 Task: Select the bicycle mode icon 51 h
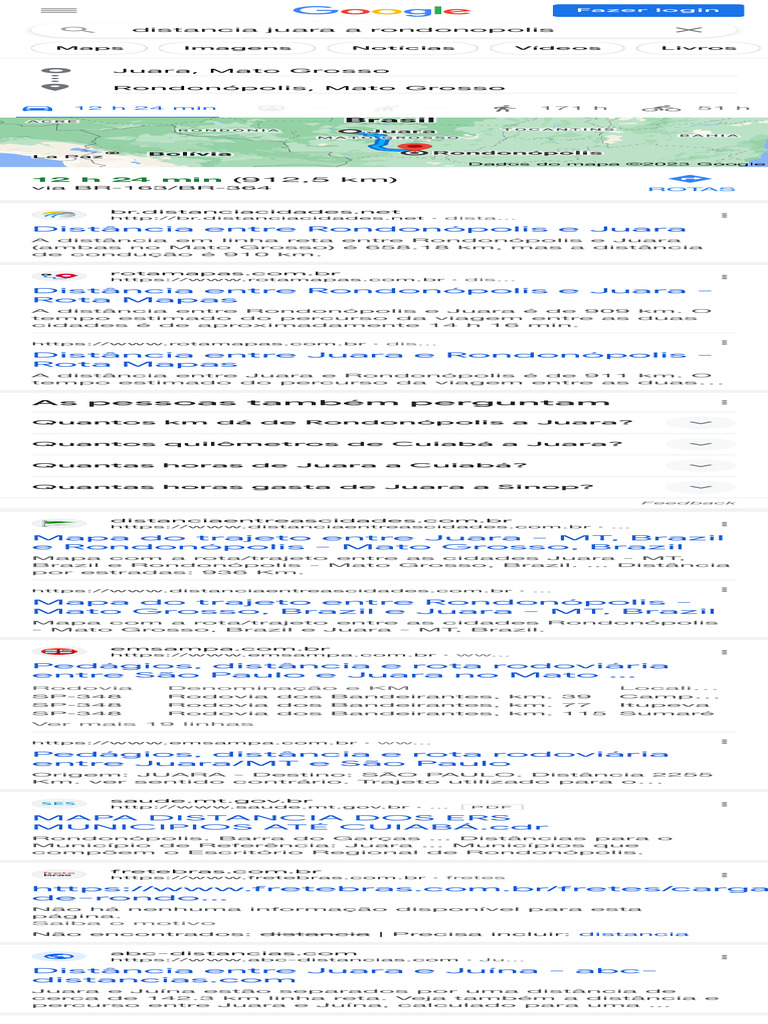click(x=696, y=108)
